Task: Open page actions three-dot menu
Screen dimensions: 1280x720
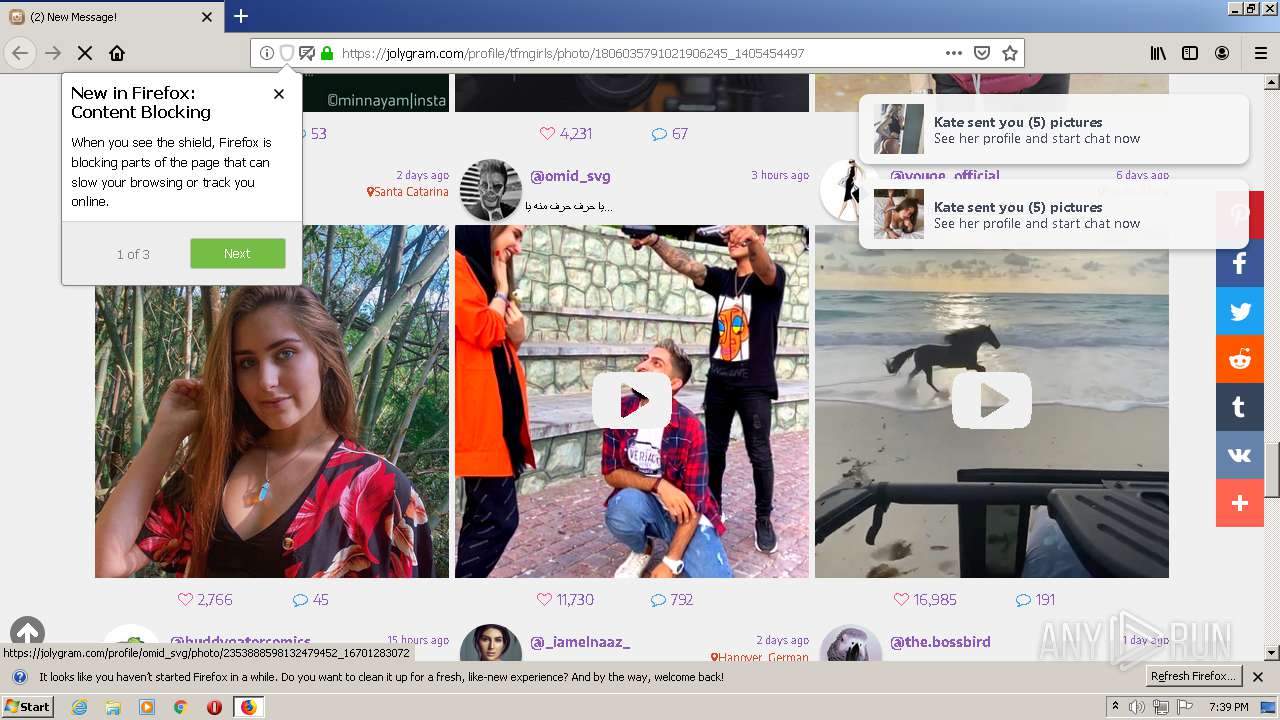Action: [x=954, y=53]
